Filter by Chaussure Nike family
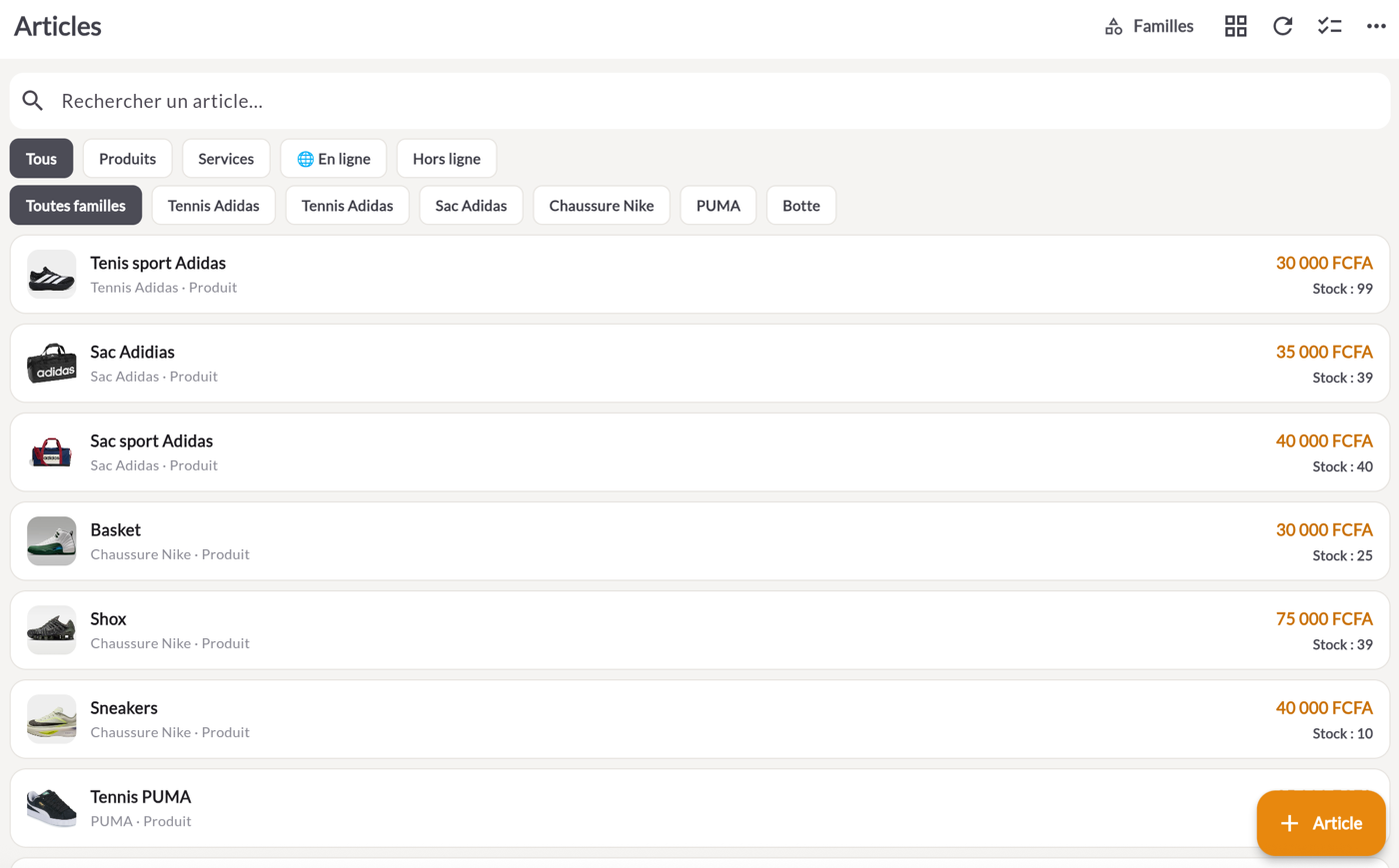 point(602,206)
